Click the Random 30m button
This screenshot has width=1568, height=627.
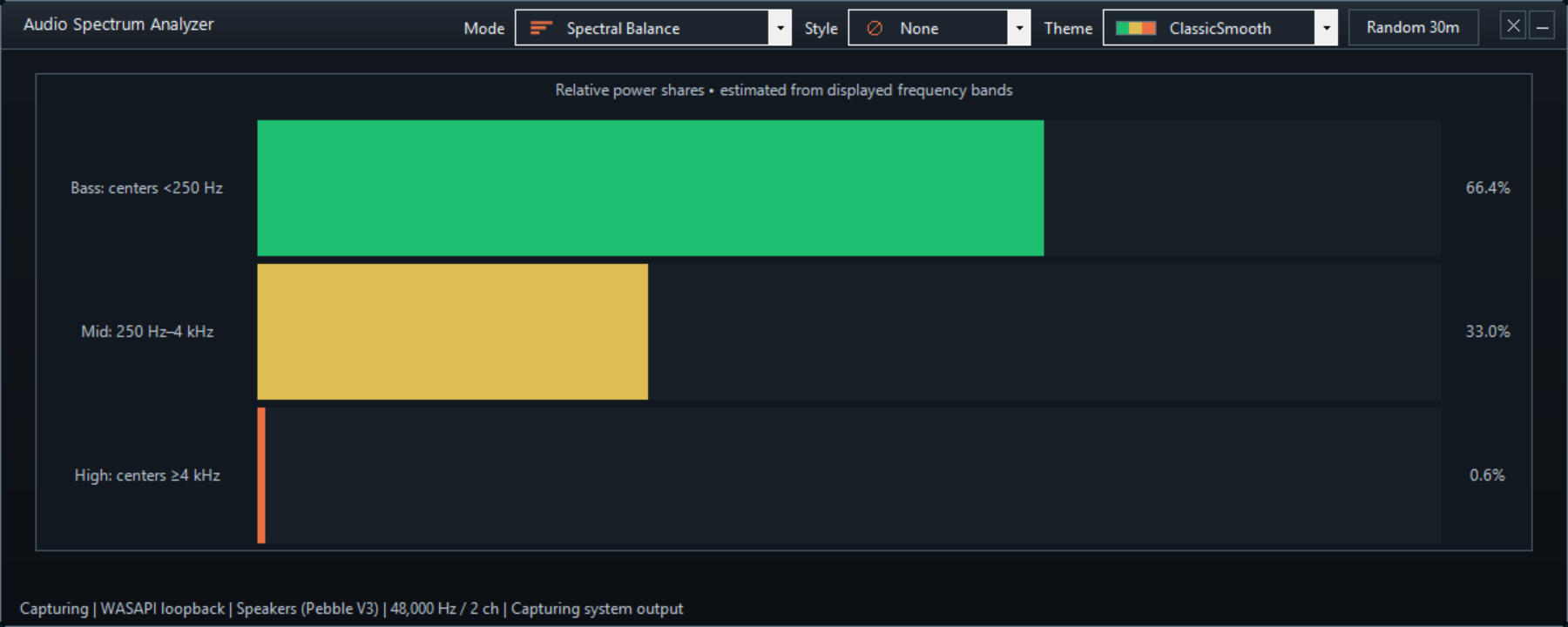click(1413, 28)
